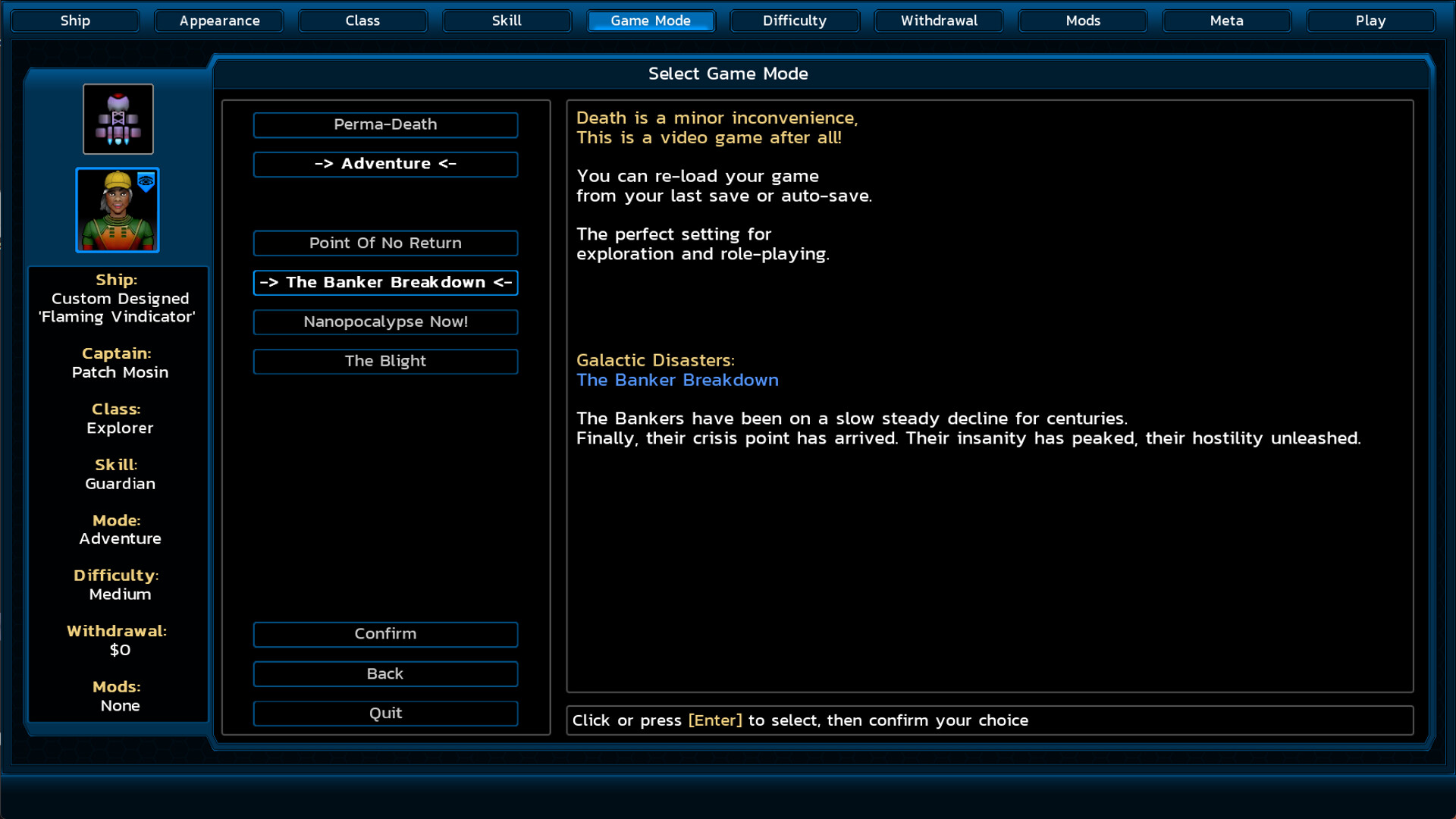Image resolution: width=1456 pixels, height=819 pixels.
Task: Click Back to return
Action: point(385,673)
